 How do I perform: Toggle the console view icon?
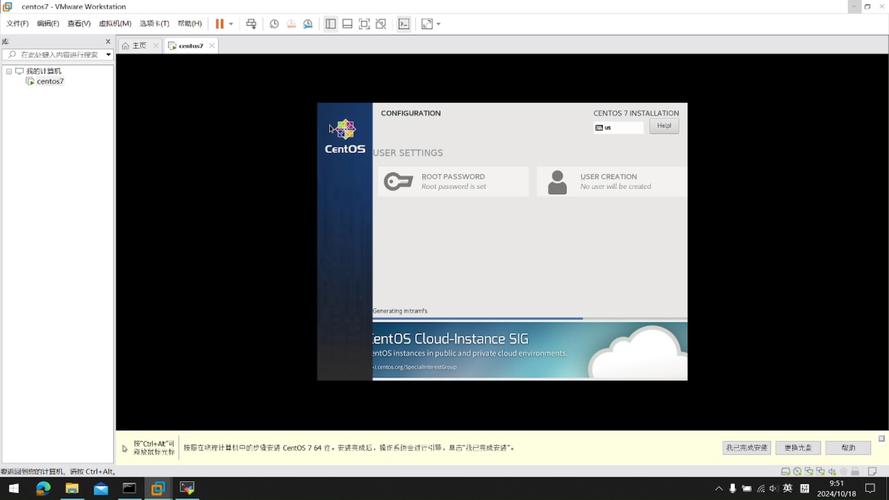pos(404,24)
